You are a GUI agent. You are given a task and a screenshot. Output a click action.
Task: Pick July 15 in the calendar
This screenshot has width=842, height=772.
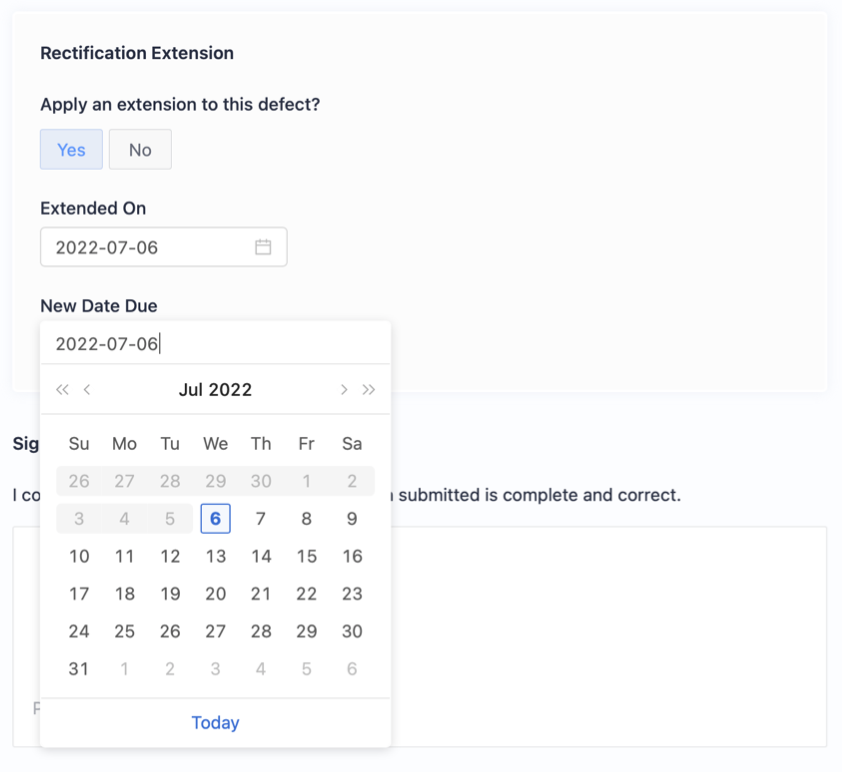(x=306, y=557)
